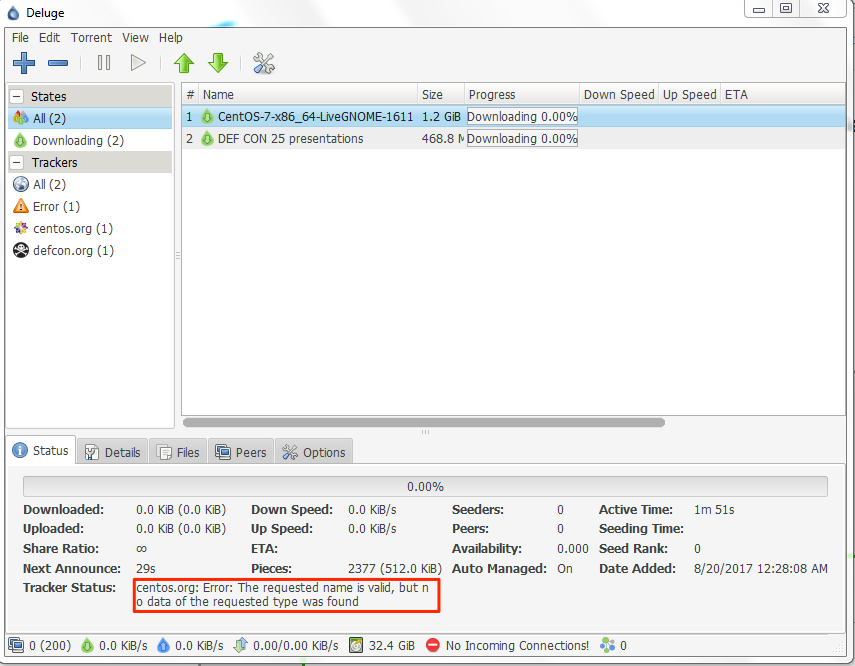Click the No Incoming Connections warning icon
The width and height of the screenshot is (855, 666).
tap(433, 645)
